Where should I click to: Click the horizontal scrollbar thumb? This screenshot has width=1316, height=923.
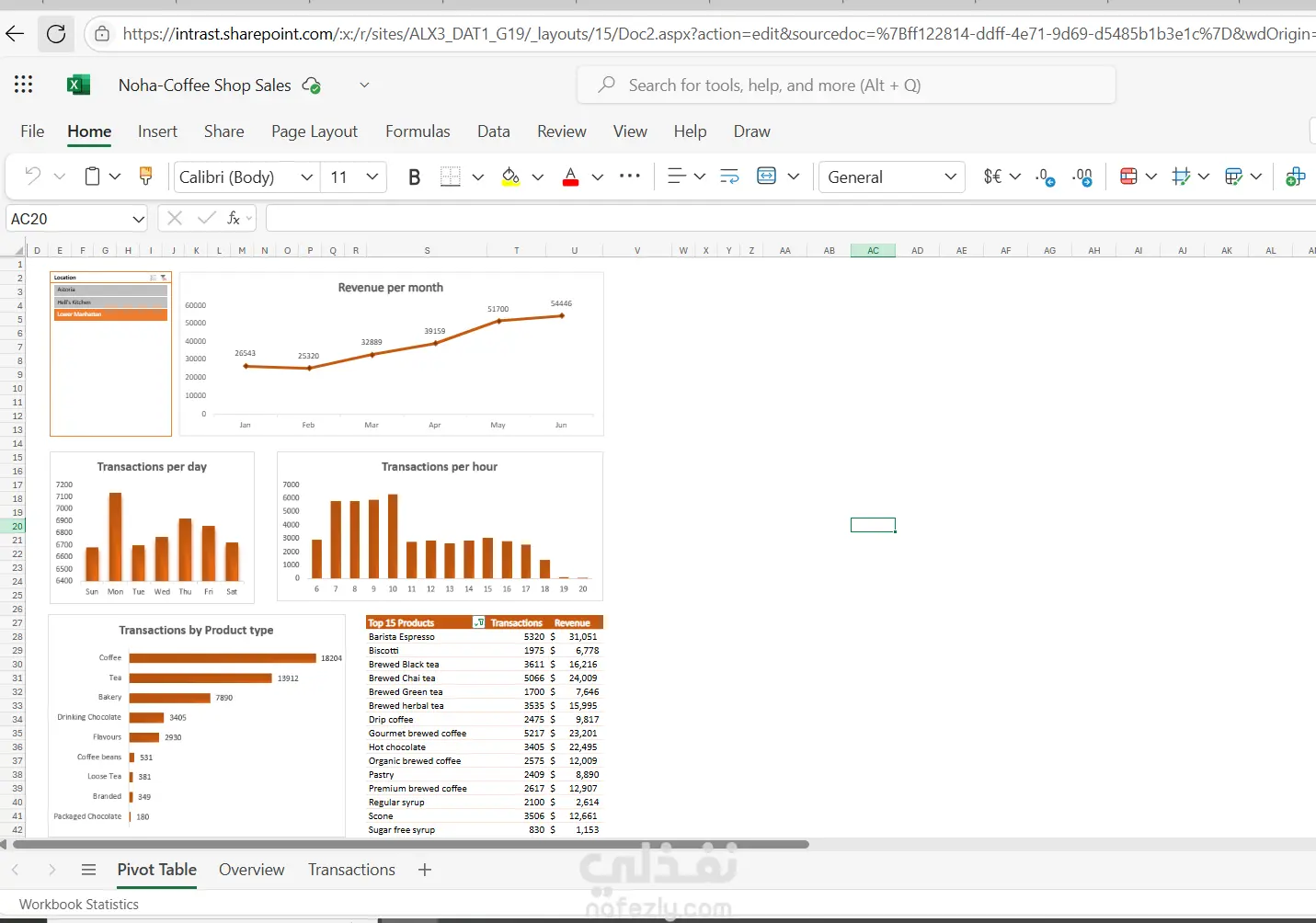point(411,844)
